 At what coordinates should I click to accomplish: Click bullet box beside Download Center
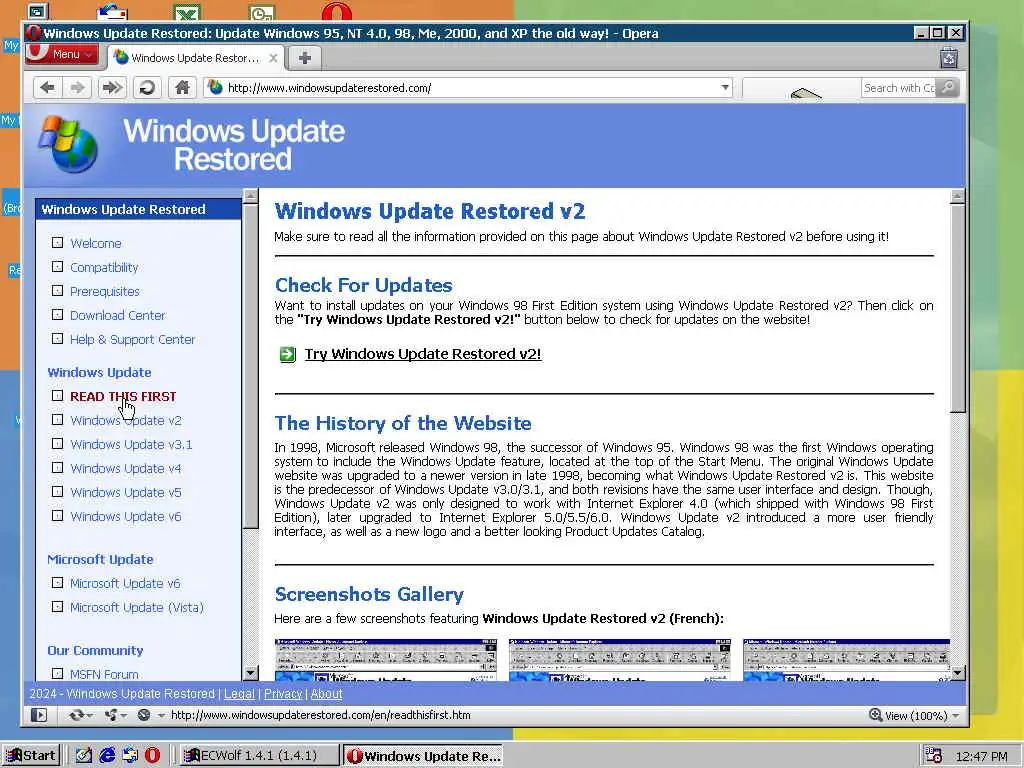point(57,314)
